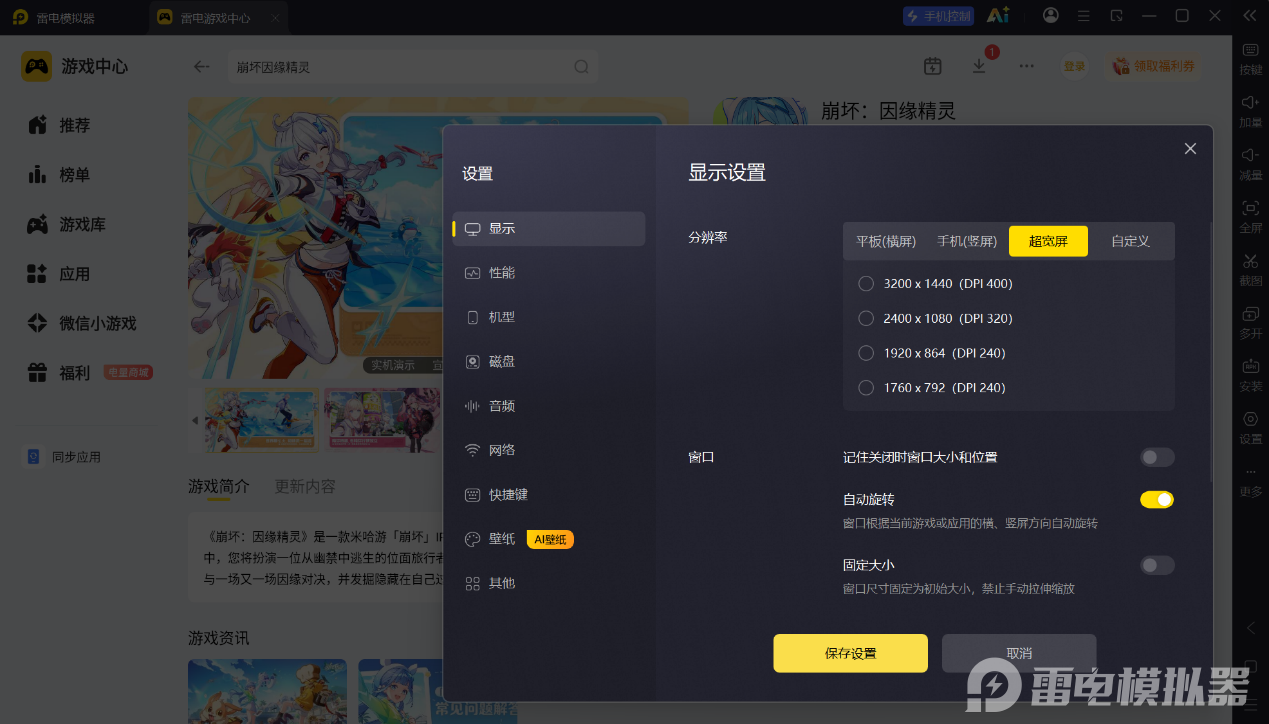The height and width of the screenshot is (724, 1269).
Task: Select the 雷电游戏中心 window tab
Action: [x=217, y=18]
